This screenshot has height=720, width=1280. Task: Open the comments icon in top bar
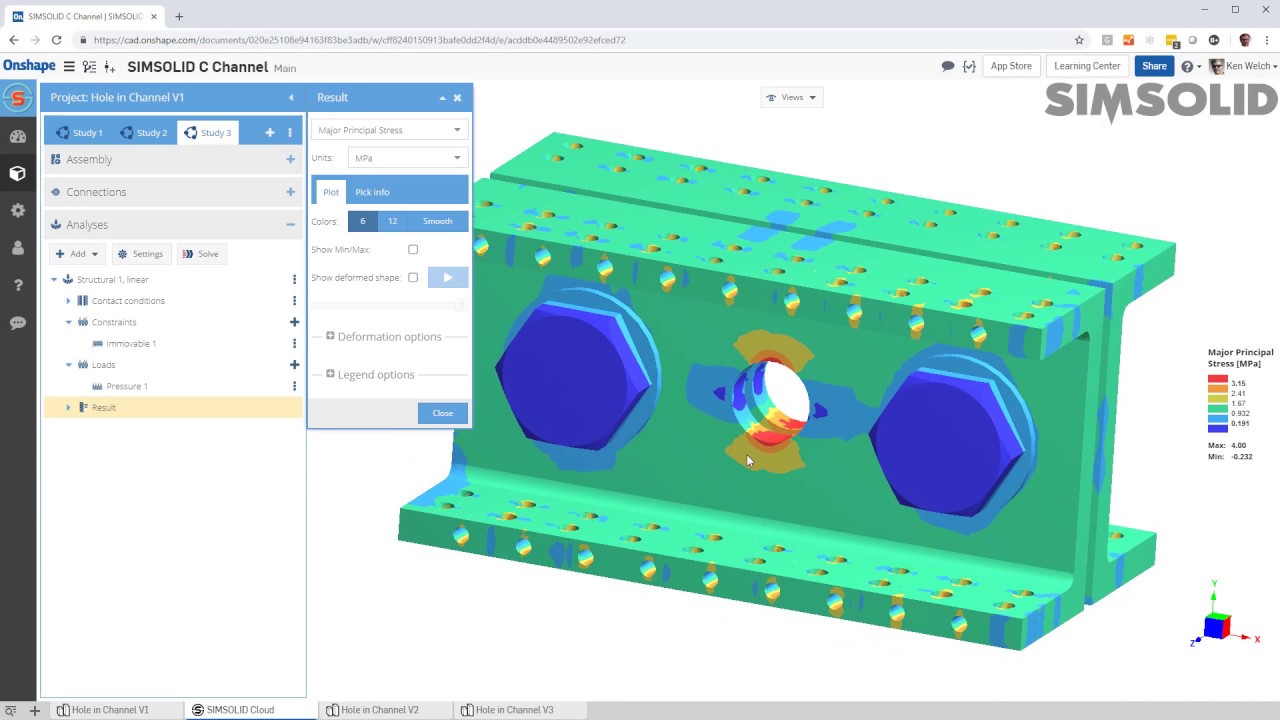(x=948, y=66)
